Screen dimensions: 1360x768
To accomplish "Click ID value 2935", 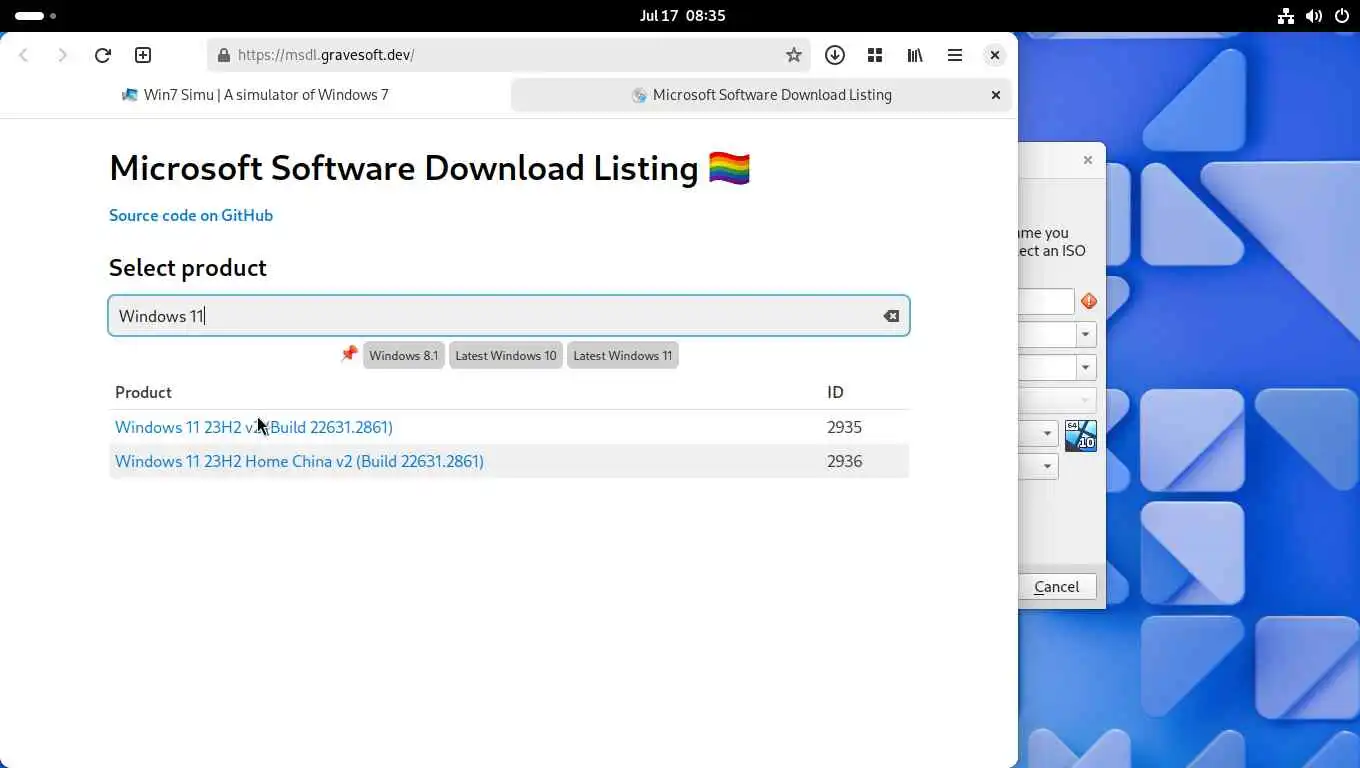I will click(x=844, y=427).
